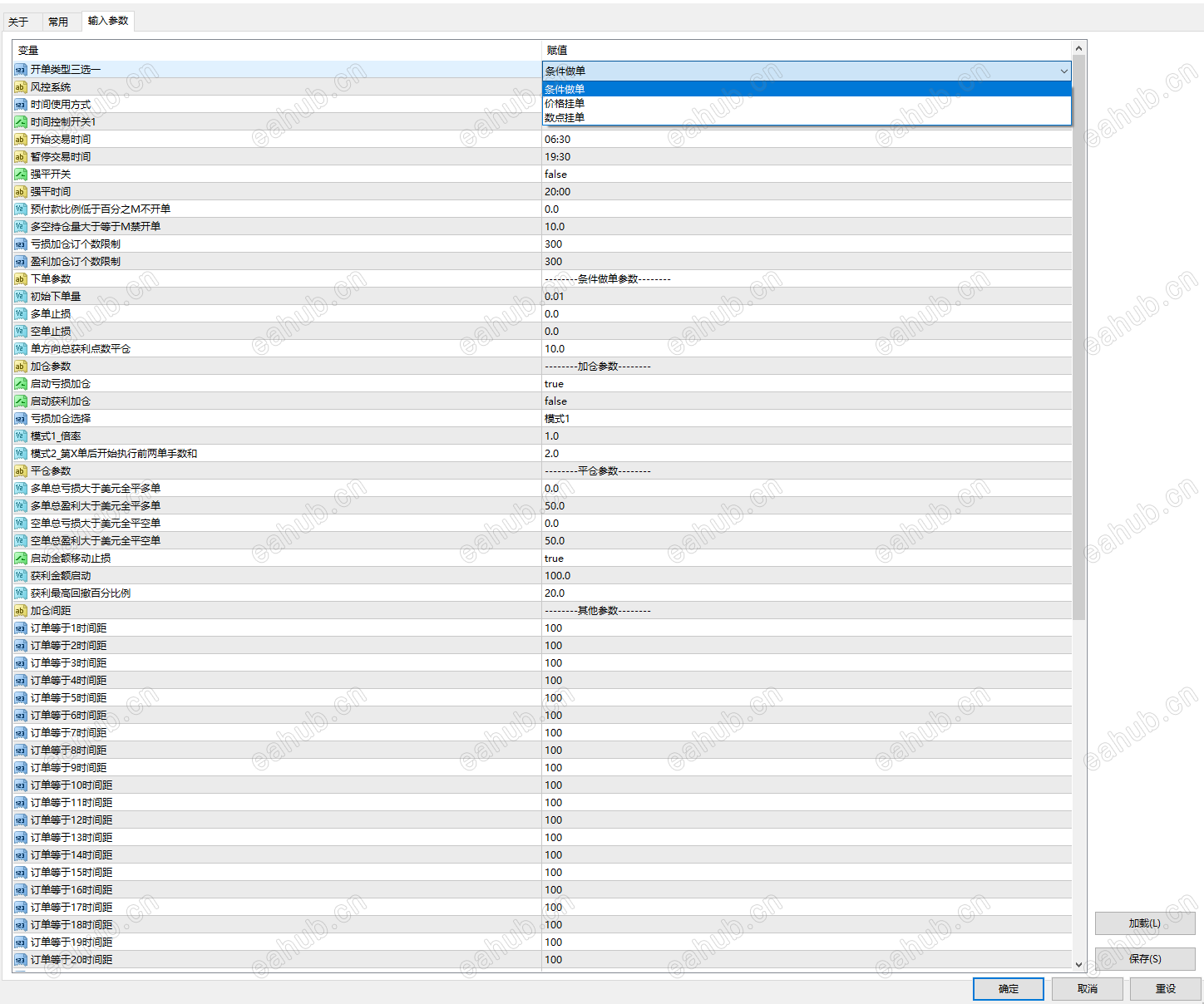Click the integer icon beside 亏损加仓选择

point(21,419)
